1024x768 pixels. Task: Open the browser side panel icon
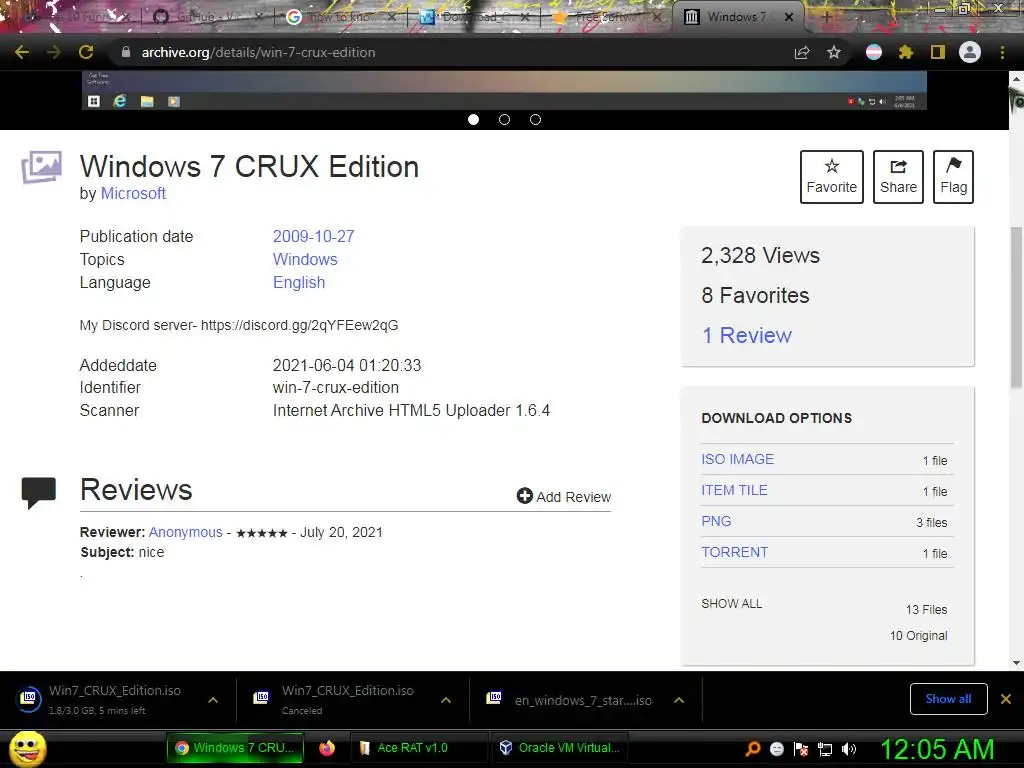click(x=938, y=52)
